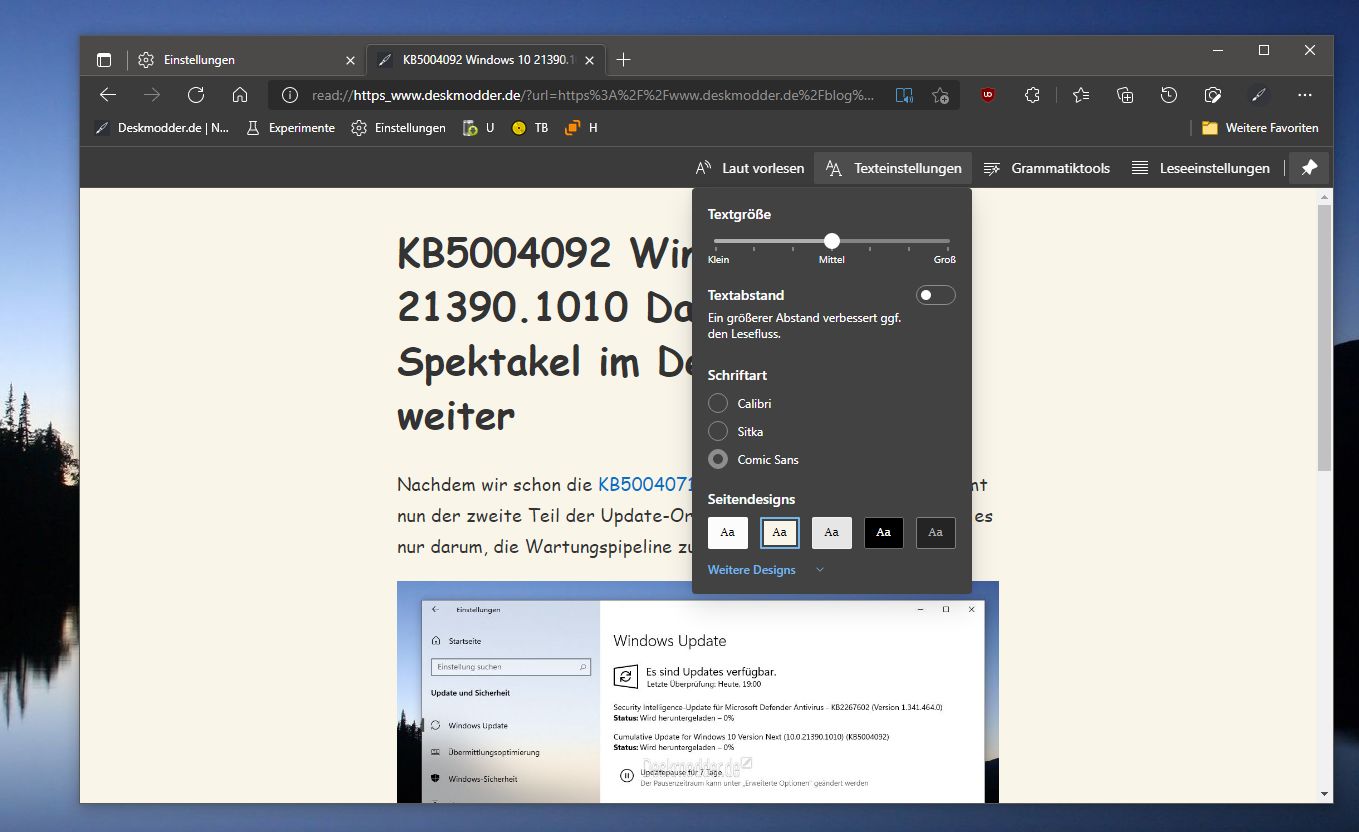Click the article title heading
1359x832 pixels.
coord(545,334)
